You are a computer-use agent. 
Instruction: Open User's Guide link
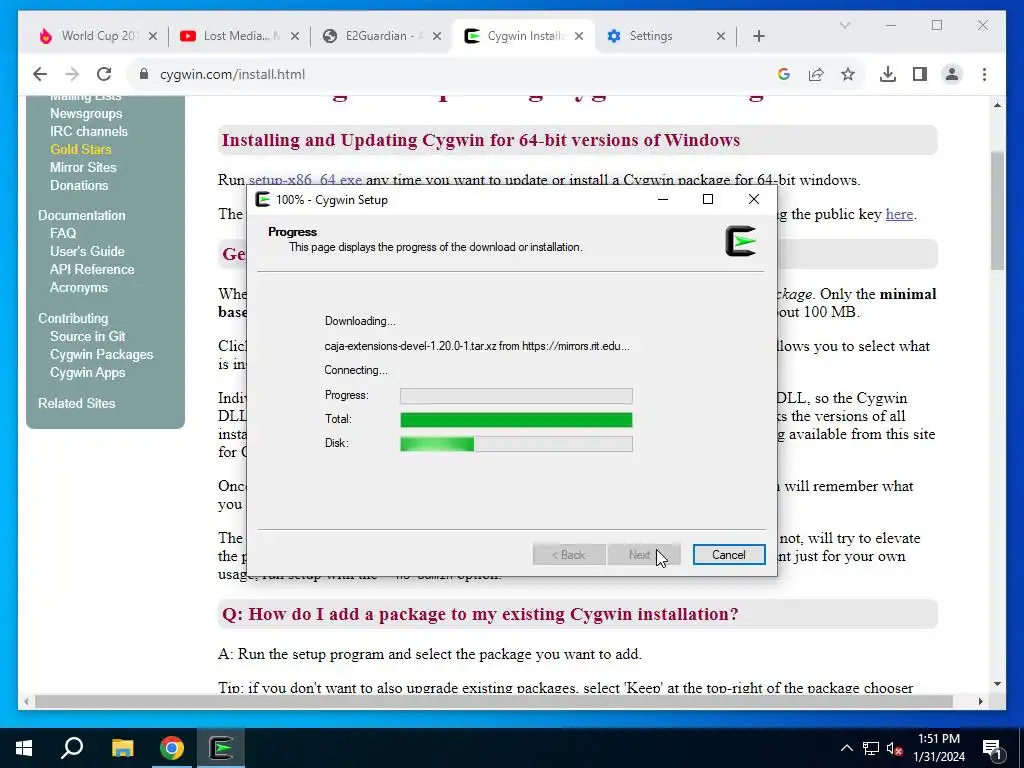click(87, 251)
